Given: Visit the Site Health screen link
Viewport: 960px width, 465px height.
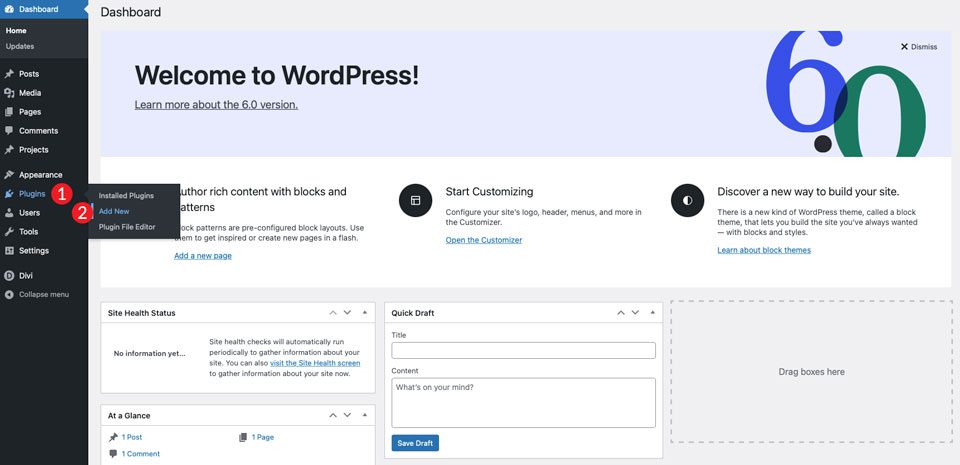Looking at the screenshot, I should click(x=315, y=363).
